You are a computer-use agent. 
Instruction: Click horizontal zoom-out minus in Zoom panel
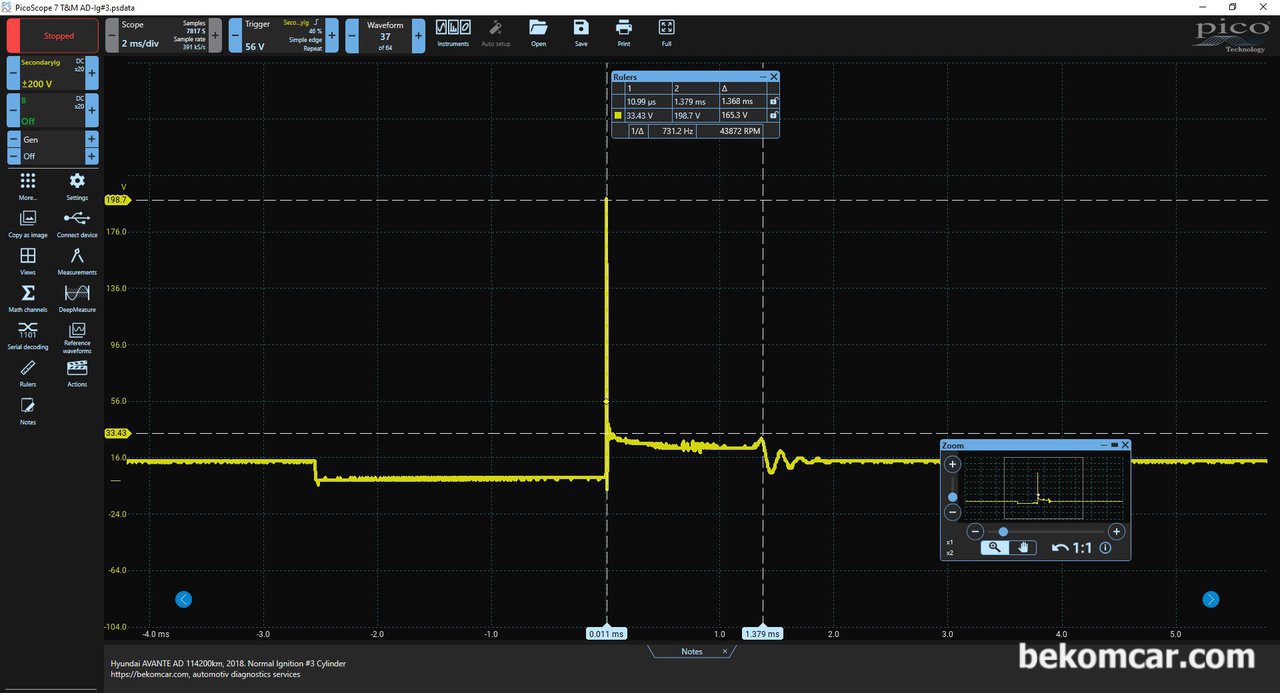[x=976, y=532]
